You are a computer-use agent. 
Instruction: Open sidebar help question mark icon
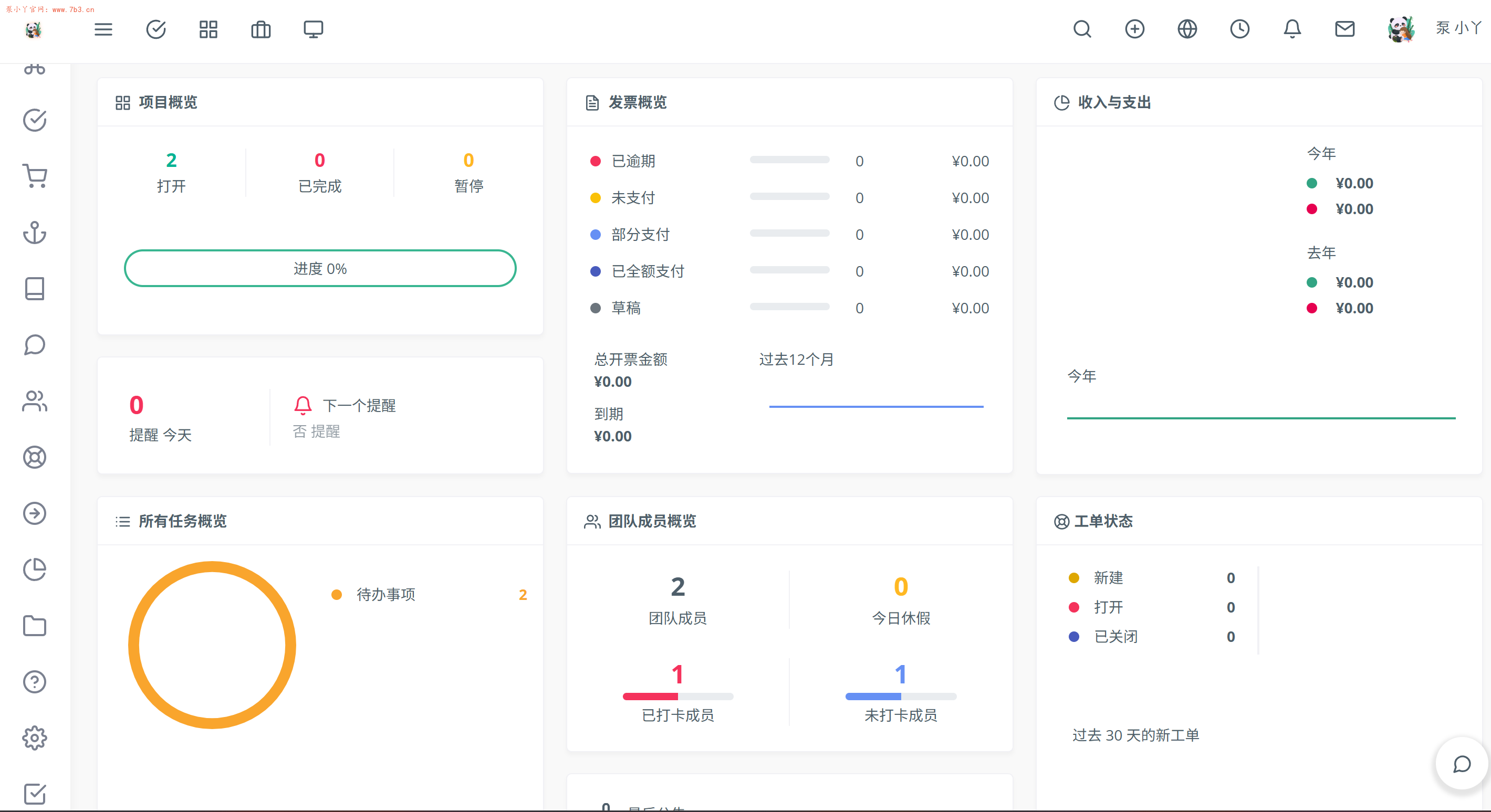(x=35, y=681)
